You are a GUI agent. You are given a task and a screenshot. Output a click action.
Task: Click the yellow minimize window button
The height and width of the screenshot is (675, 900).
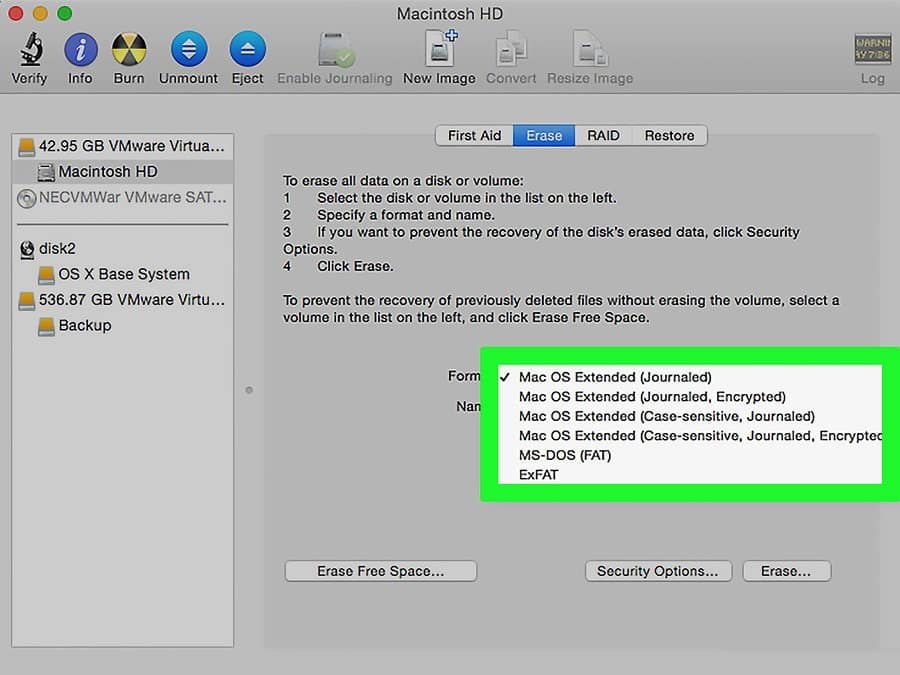pyautogui.click(x=40, y=13)
